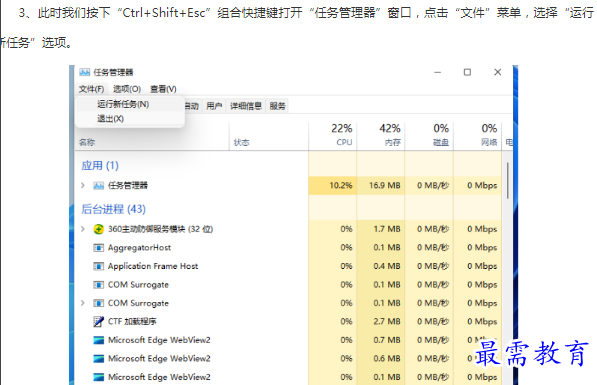Click the Application Frame Host icon

click(x=99, y=266)
